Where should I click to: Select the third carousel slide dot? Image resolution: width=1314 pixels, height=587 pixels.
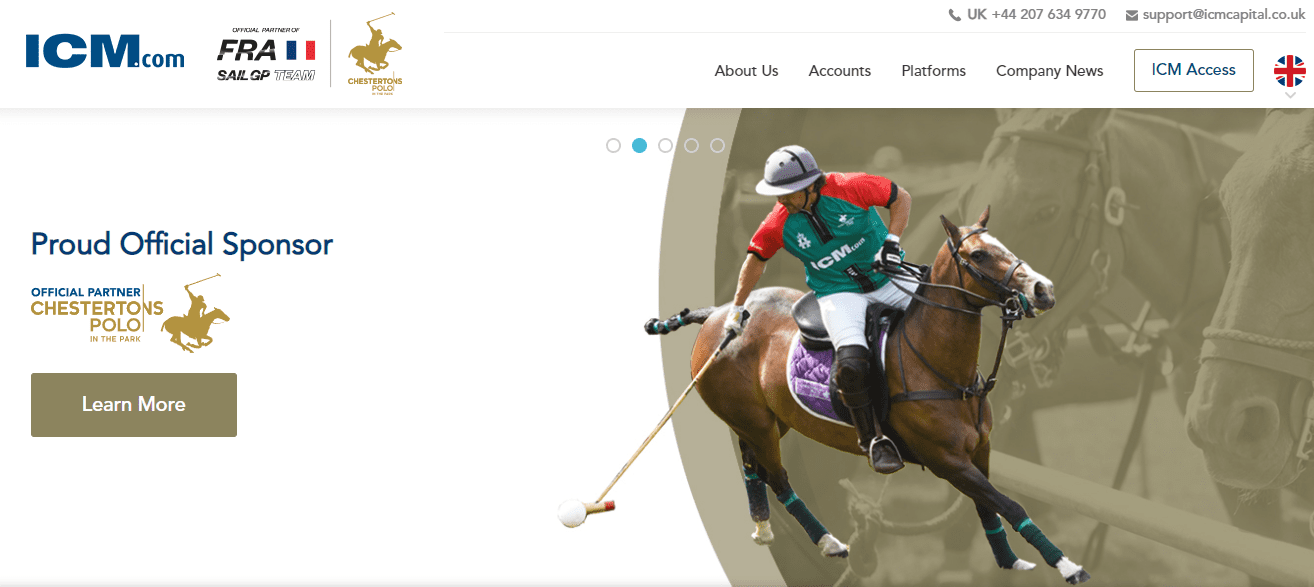click(x=666, y=146)
